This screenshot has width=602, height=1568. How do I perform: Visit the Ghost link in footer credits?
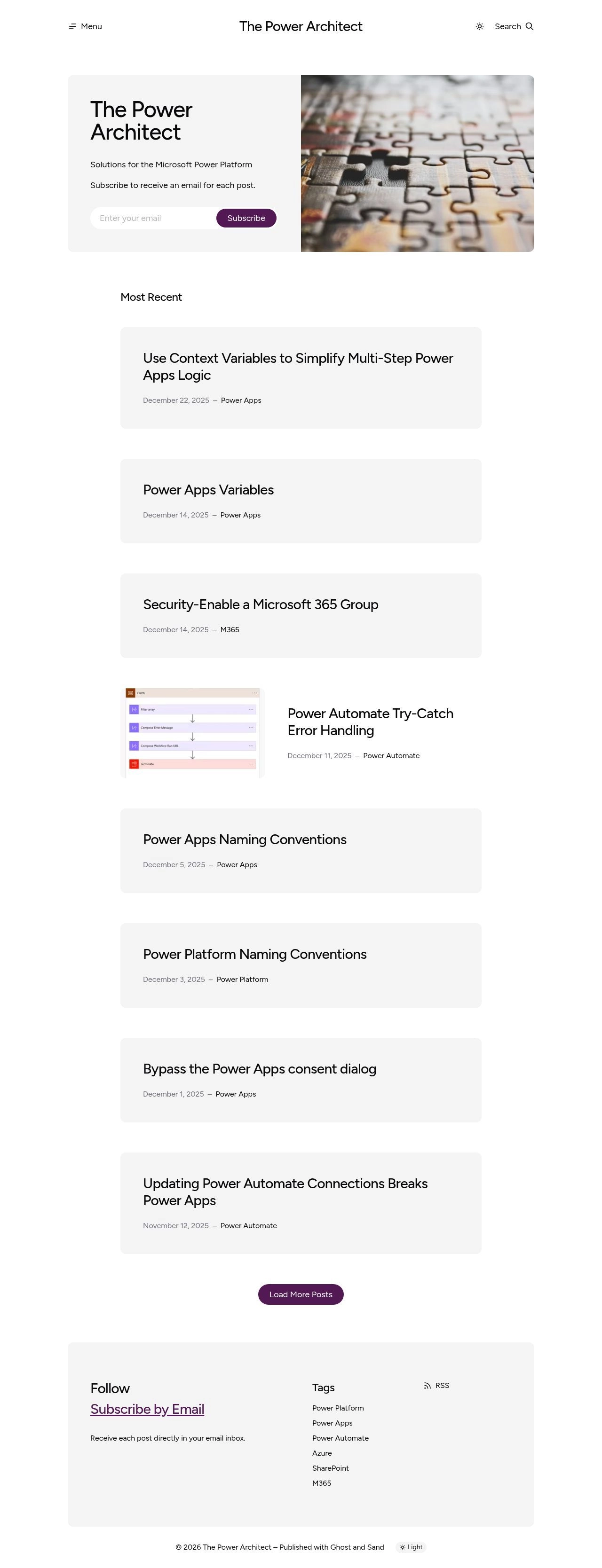pos(341,1547)
